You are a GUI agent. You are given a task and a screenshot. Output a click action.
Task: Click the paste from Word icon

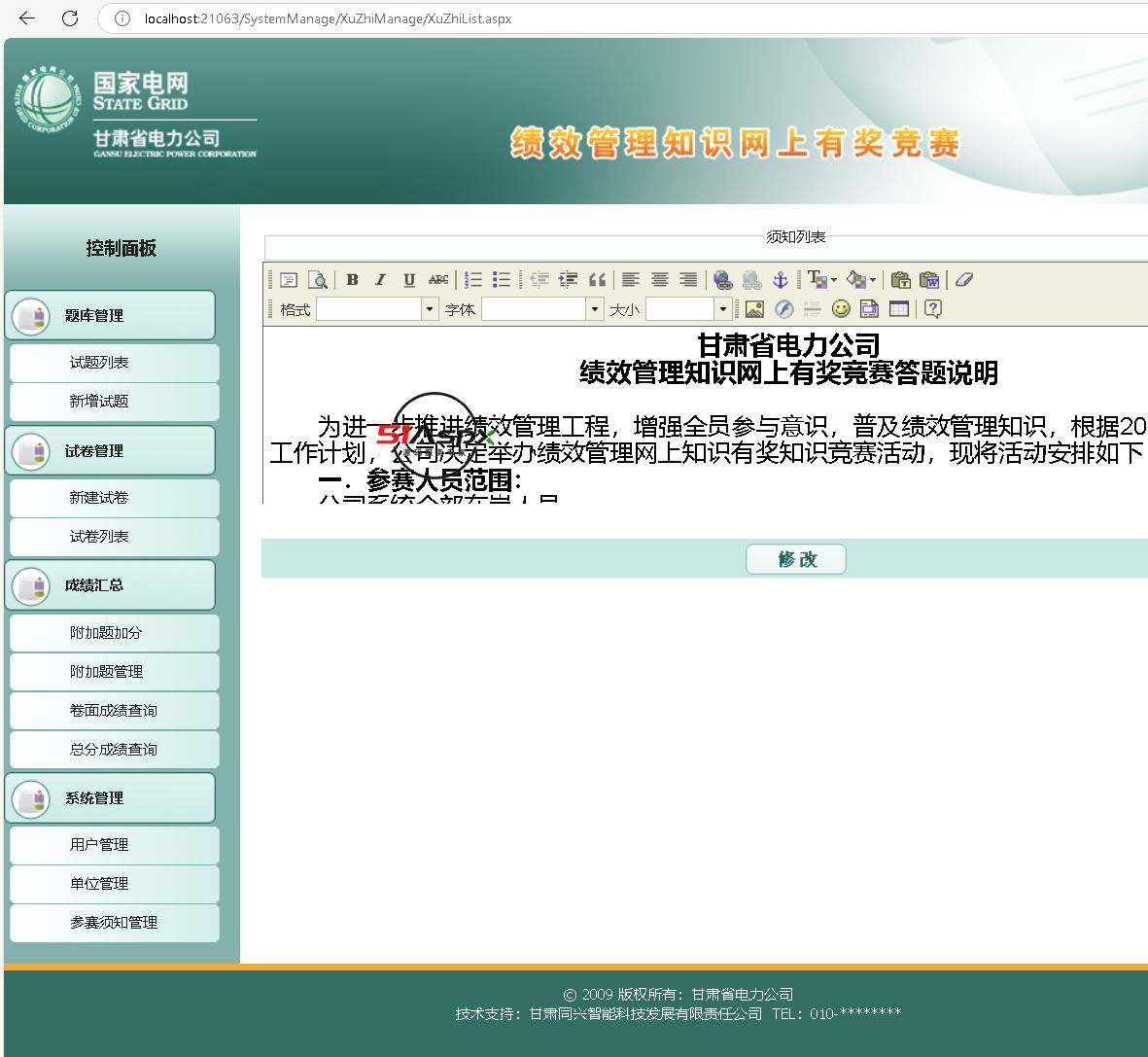coord(930,280)
